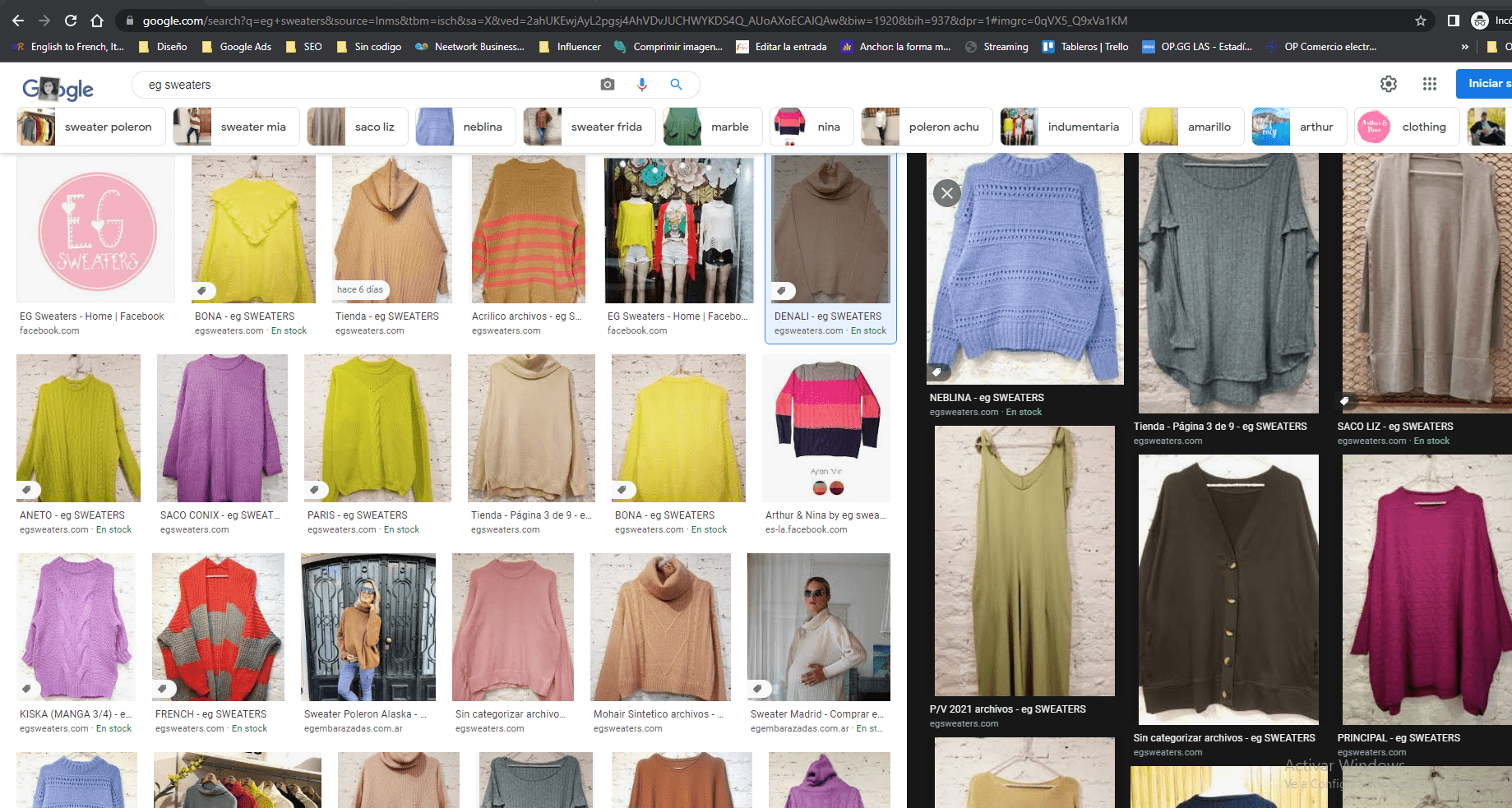Open the OP.GG LAS bookmark

tap(1197, 47)
